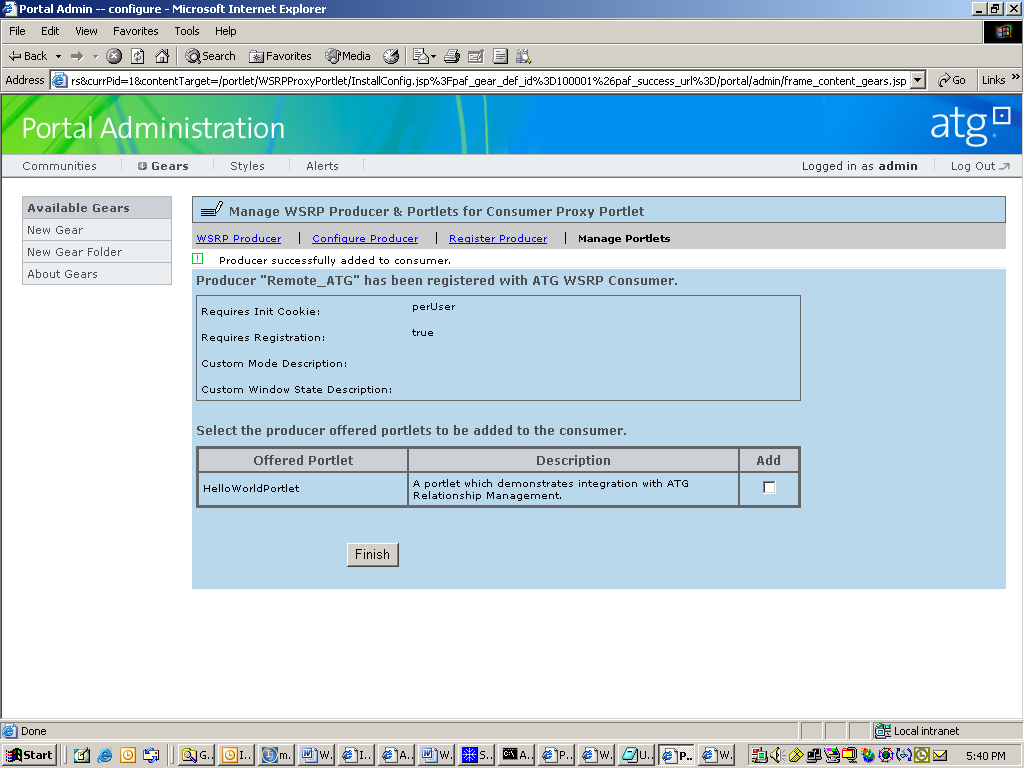Click the volume speaker tray icon
Screen dimensions: 1024x768
(x=776, y=755)
